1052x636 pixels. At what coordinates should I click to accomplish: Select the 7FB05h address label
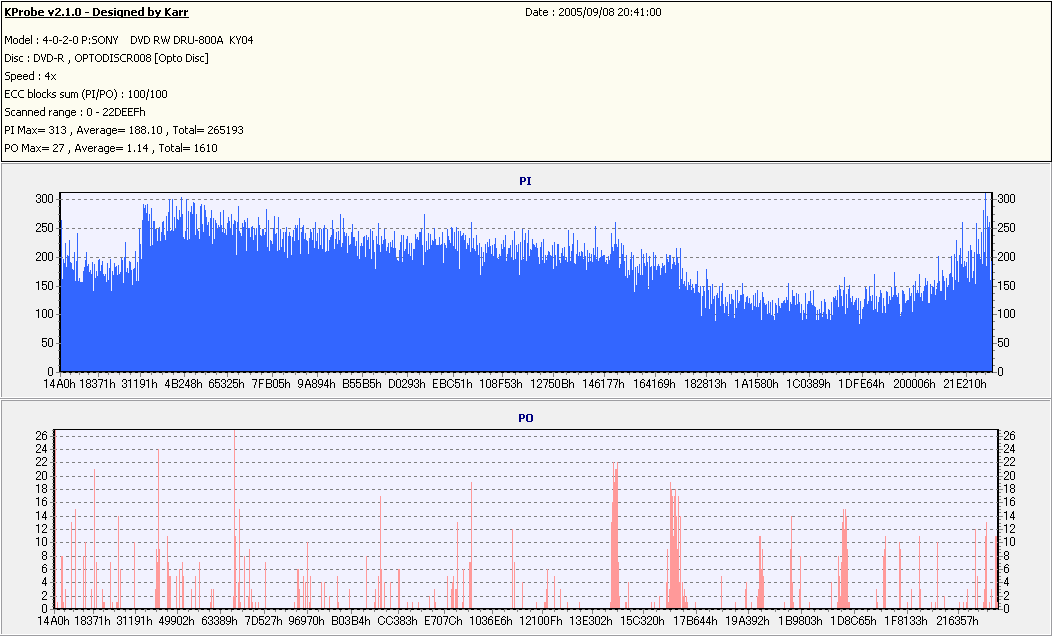point(271,384)
